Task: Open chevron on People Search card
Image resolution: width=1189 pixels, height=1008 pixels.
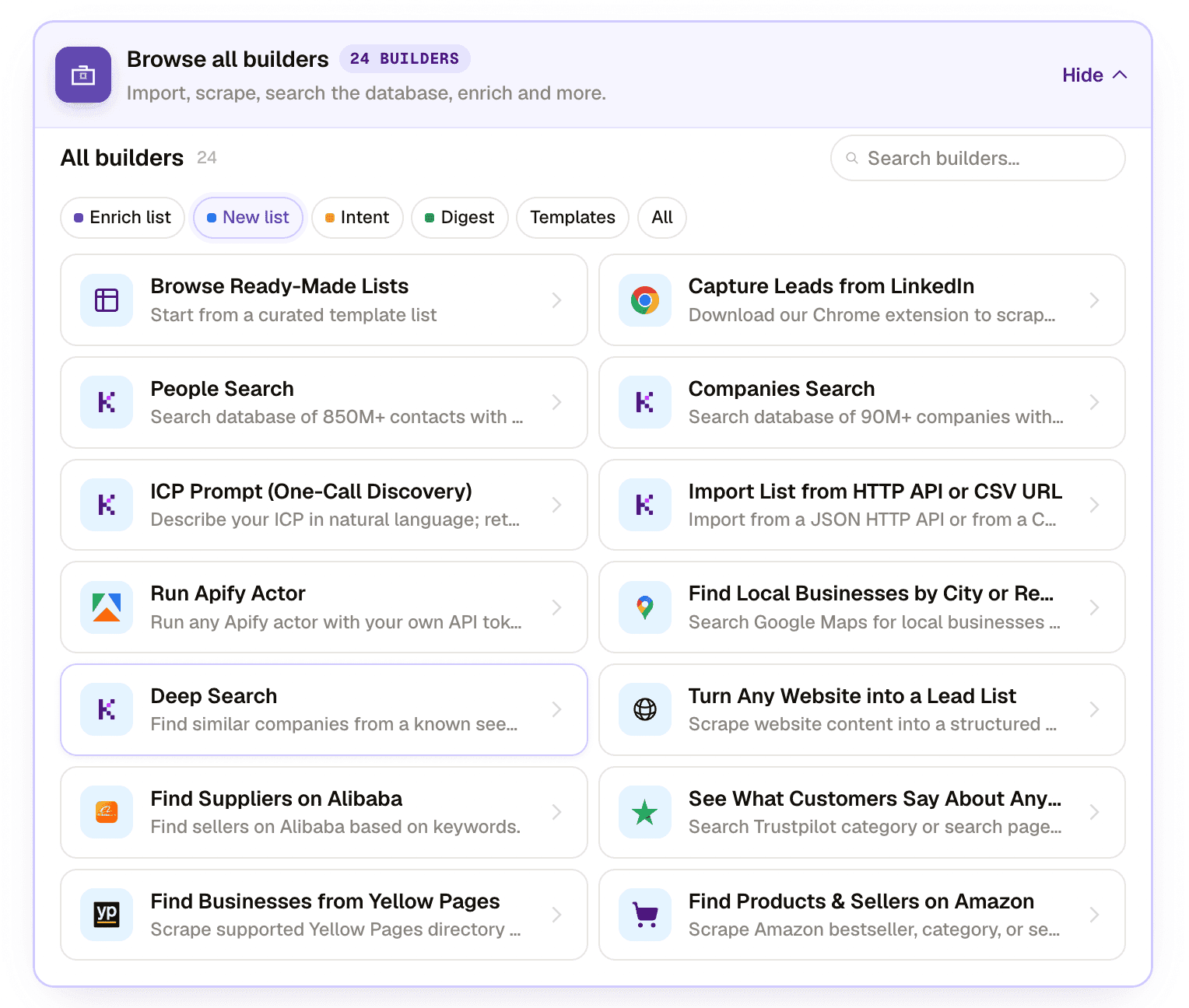Action: point(556,402)
